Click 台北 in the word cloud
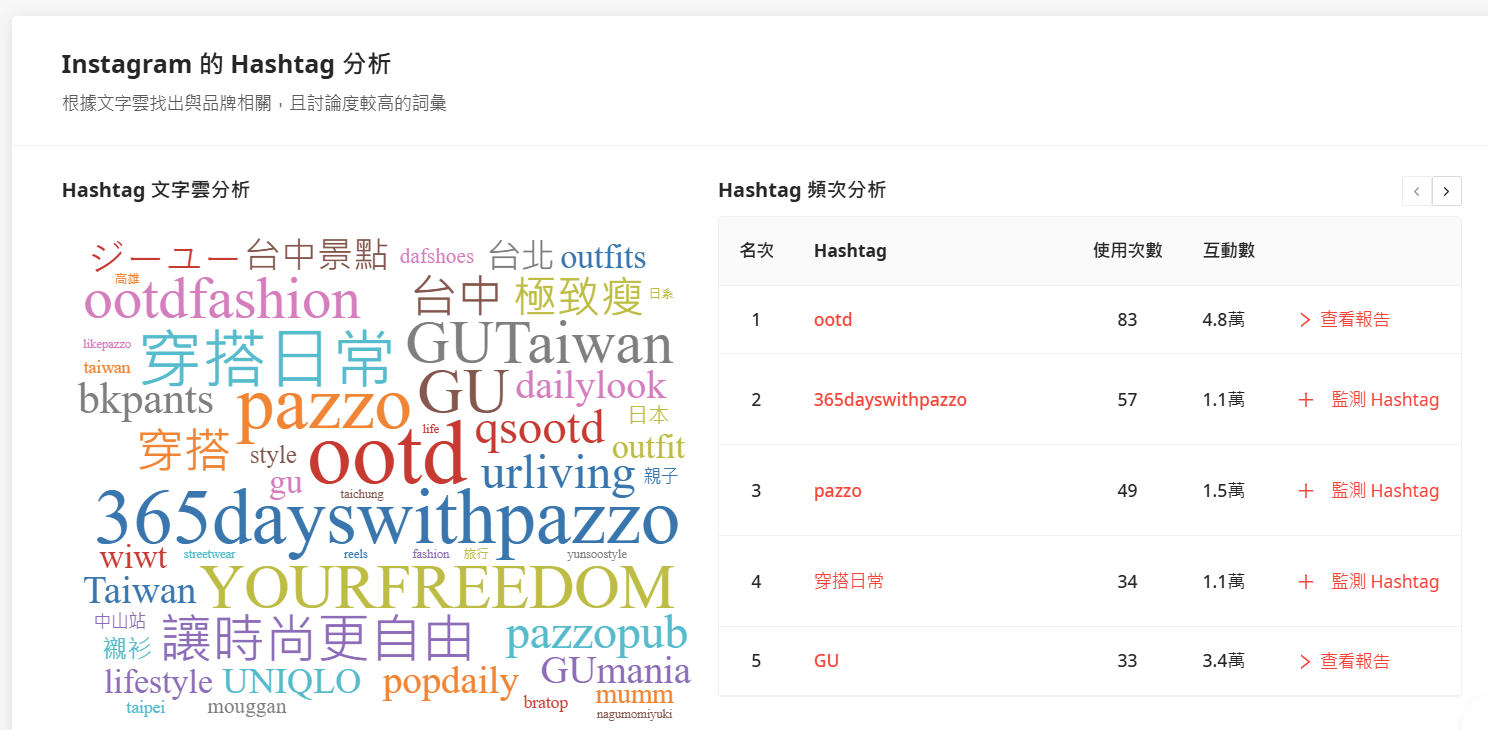 [x=521, y=255]
